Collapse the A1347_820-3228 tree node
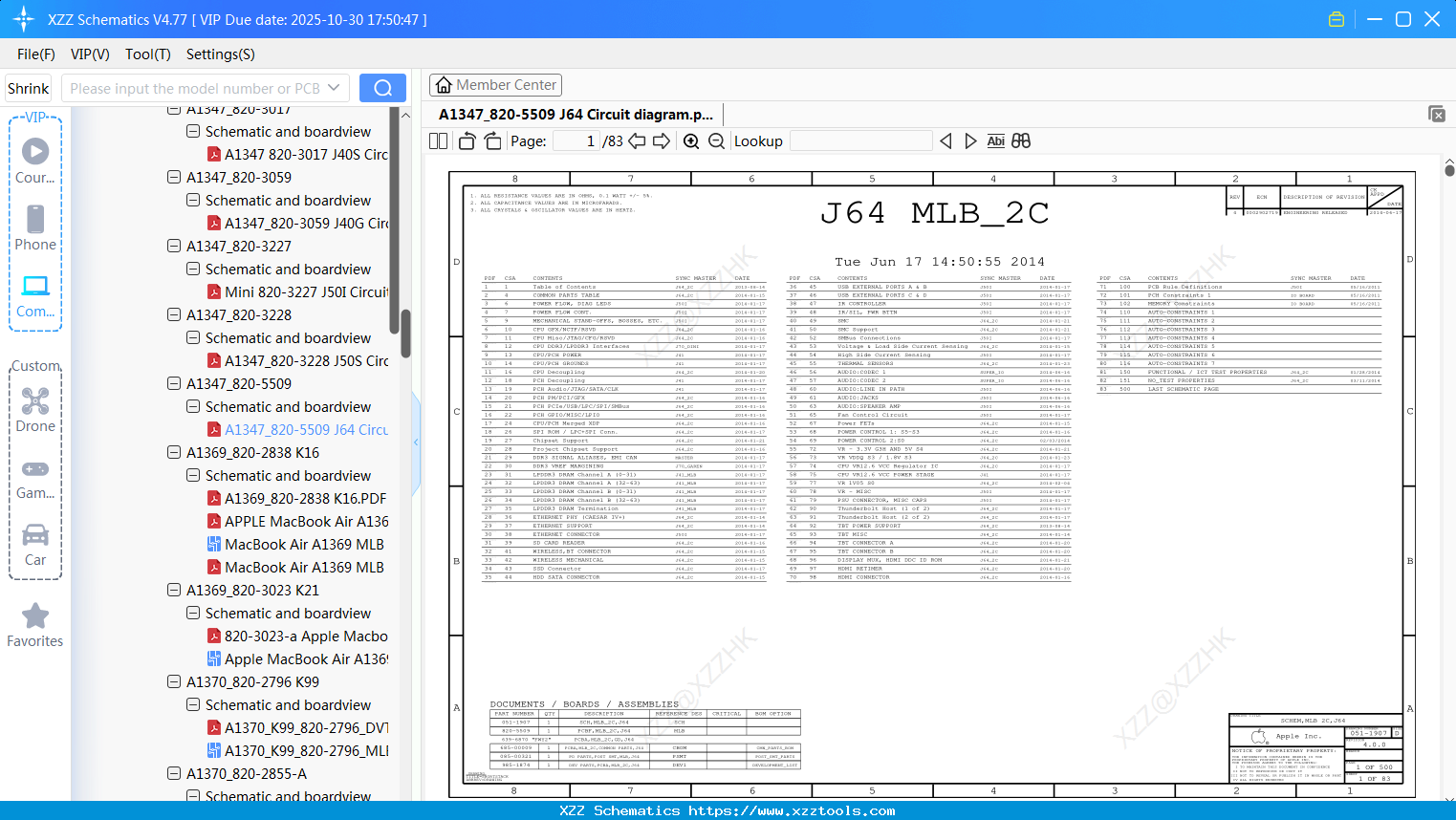This screenshot has width=1456, height=820. (x=174, y=314)
